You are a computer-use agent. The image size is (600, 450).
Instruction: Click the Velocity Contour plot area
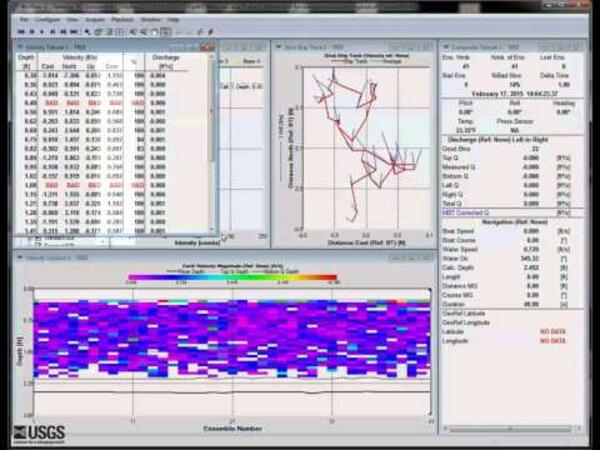[x=230, y=345]
